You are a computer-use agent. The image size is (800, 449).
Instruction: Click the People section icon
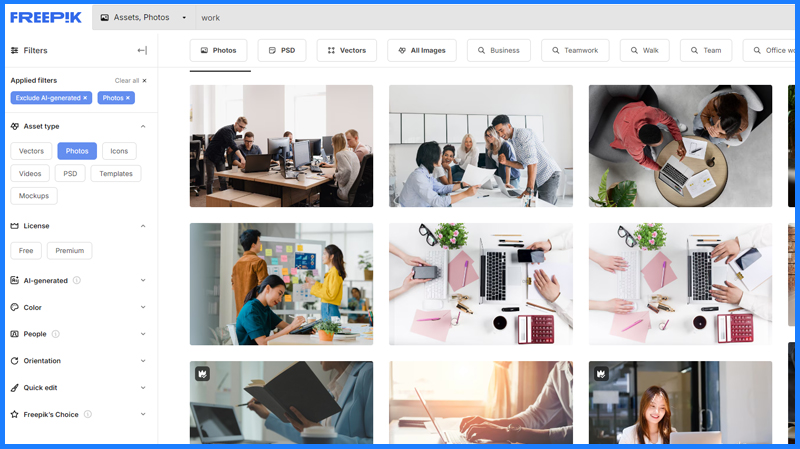tap(14, 334)
